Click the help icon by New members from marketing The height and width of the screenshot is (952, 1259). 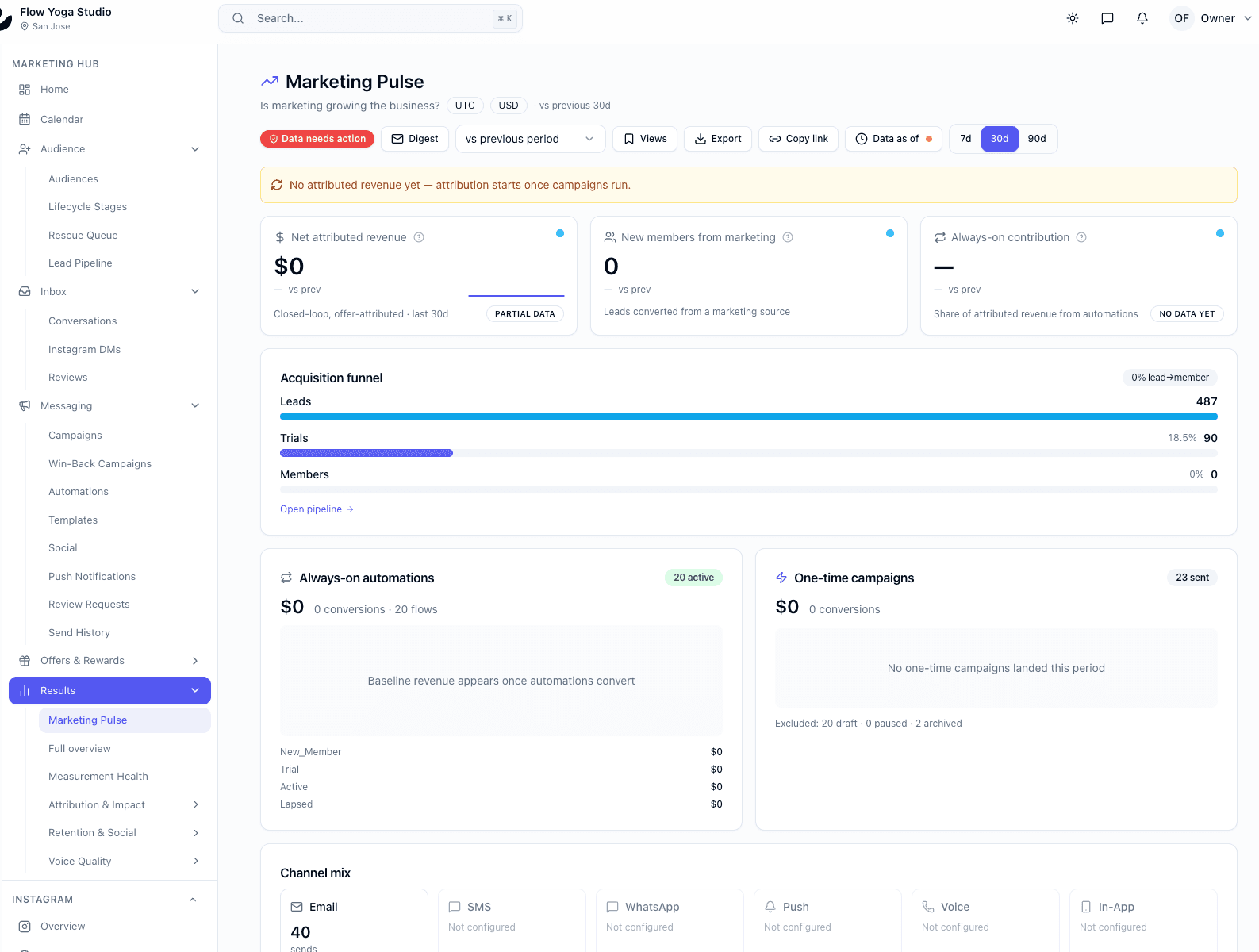(788, 237)
